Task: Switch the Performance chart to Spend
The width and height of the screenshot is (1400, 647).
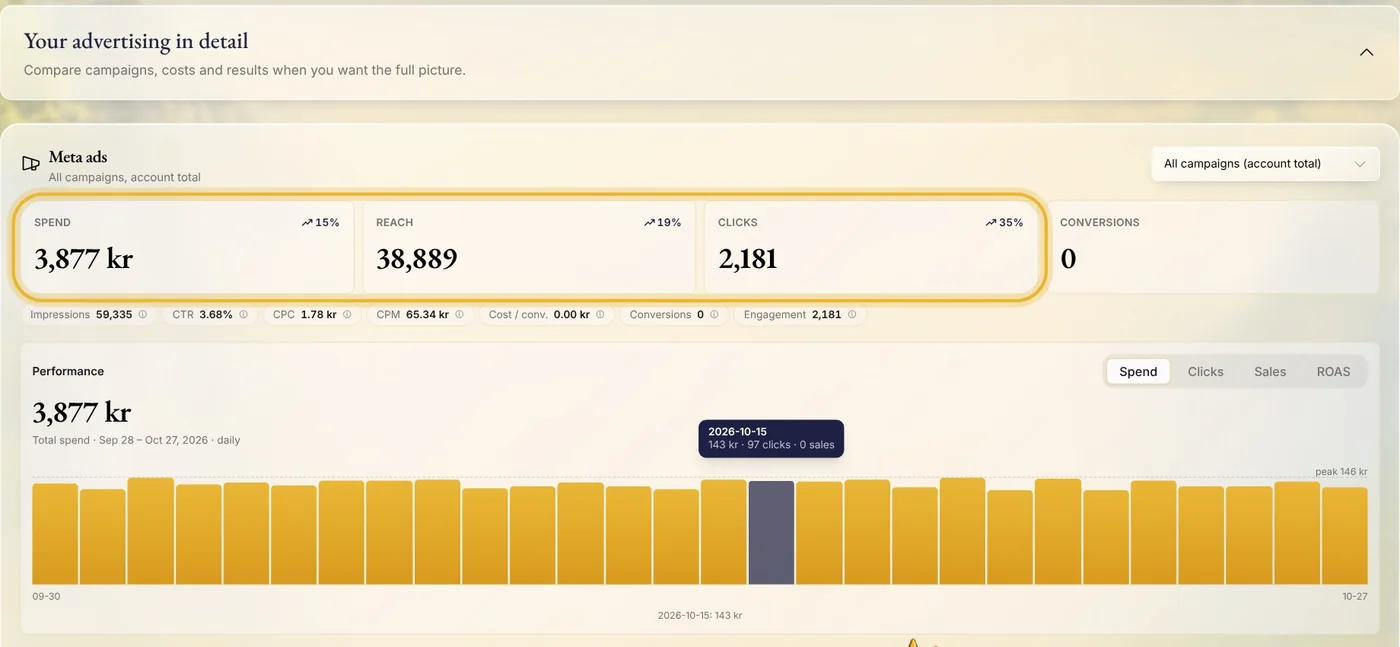Action: pos(1138,371)
